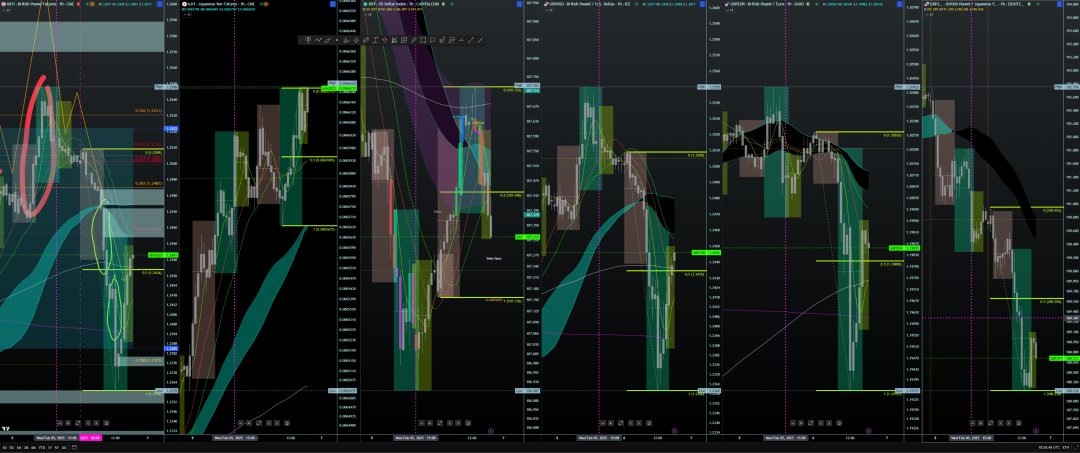The image size is (1080, 453).
Task: Click purple event circle in DXY chart
Action: pyautogui.click(x=491, y=430)
